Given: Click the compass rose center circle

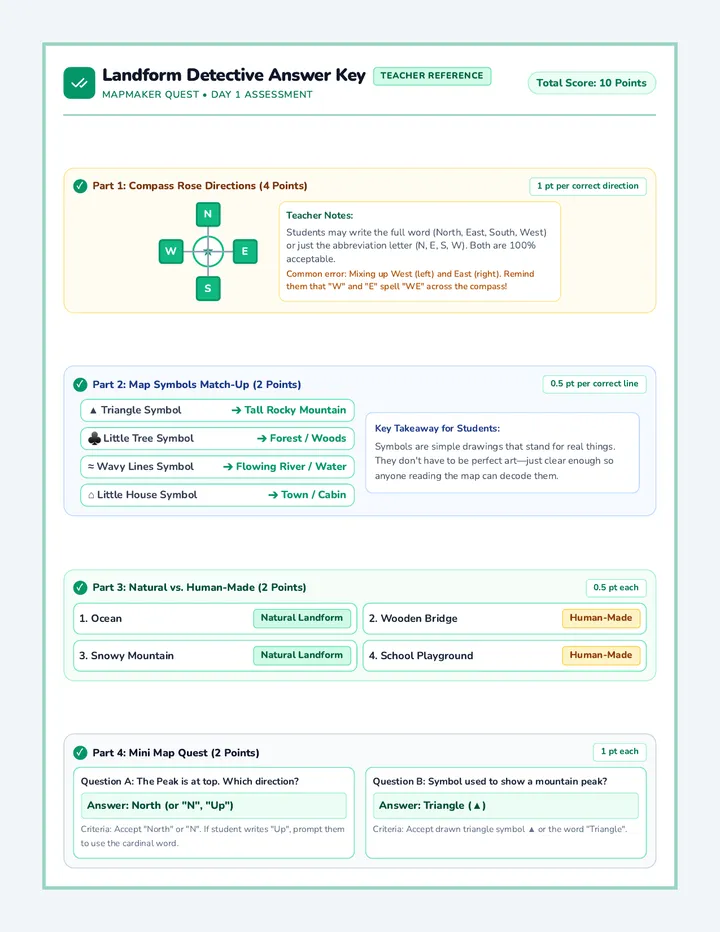Looking at the screenshot, I should (208, 251).
